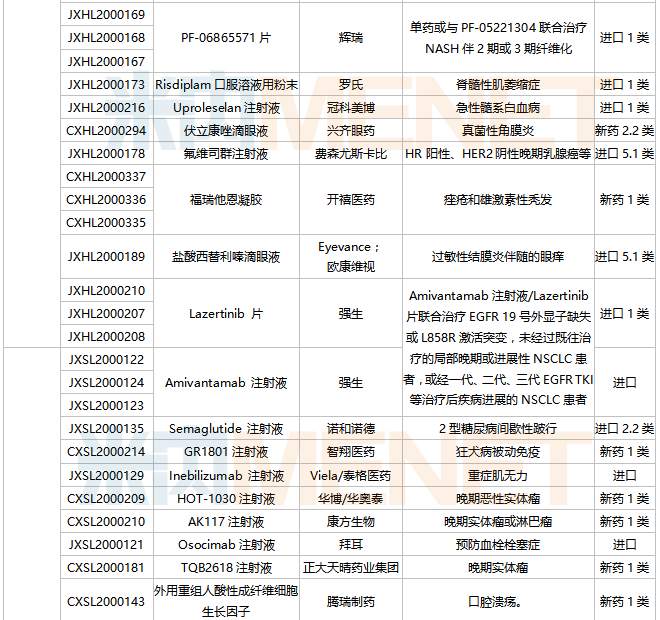This screenshot has height=620, width=660.
Task: Select JXHL2000207 registration number
Action: [106, 314]
